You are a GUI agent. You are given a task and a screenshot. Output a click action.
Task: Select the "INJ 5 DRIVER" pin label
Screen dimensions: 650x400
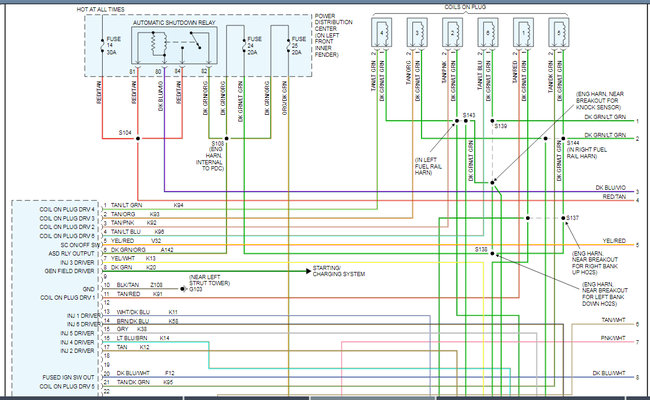click(x=78, y=333)
